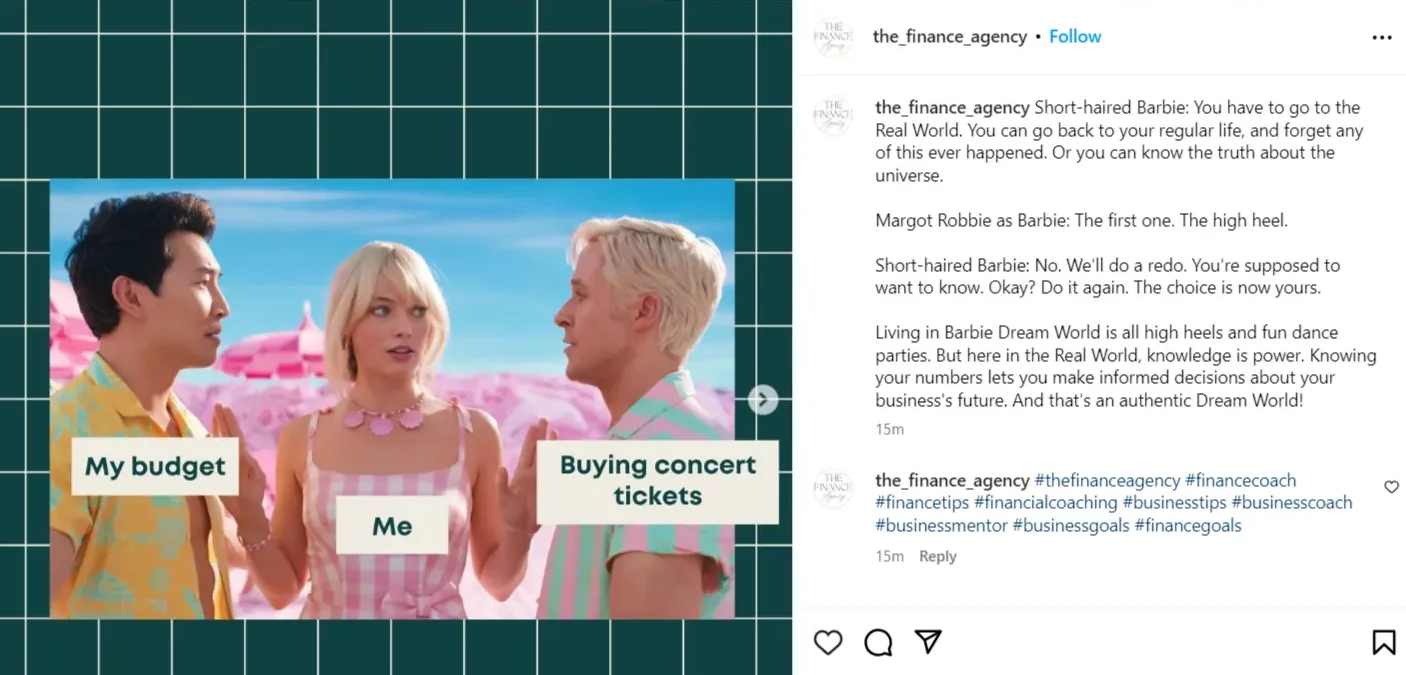This screenshot has width=1406, height=675.
Task: Save post with the bookmark icon
Action: point(1384,642)
